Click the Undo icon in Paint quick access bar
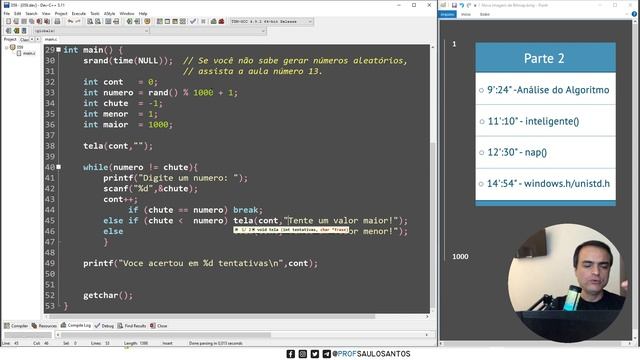The image size is (640, 360). click(462, 5)
